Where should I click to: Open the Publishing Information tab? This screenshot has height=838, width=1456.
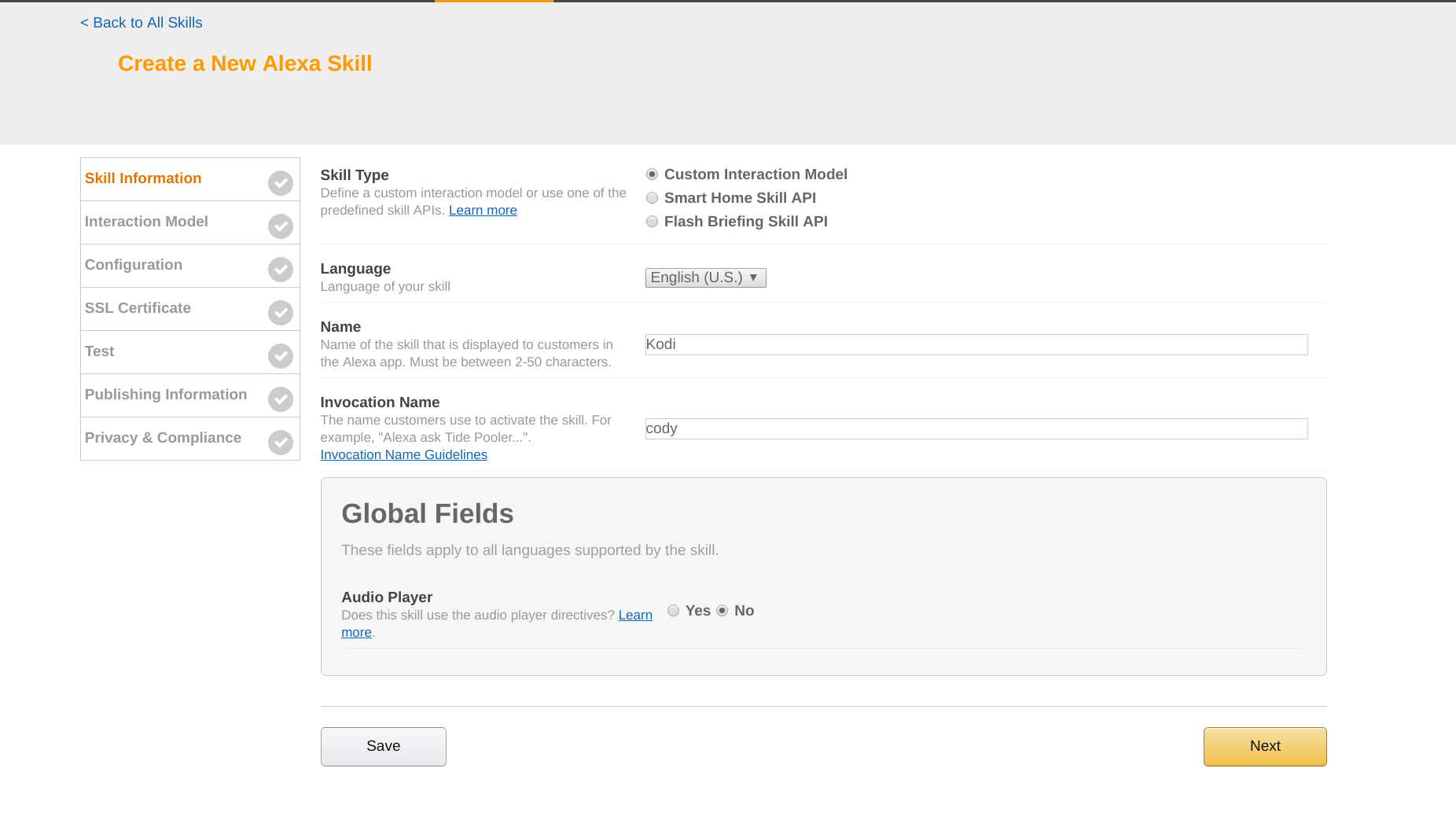166,395
